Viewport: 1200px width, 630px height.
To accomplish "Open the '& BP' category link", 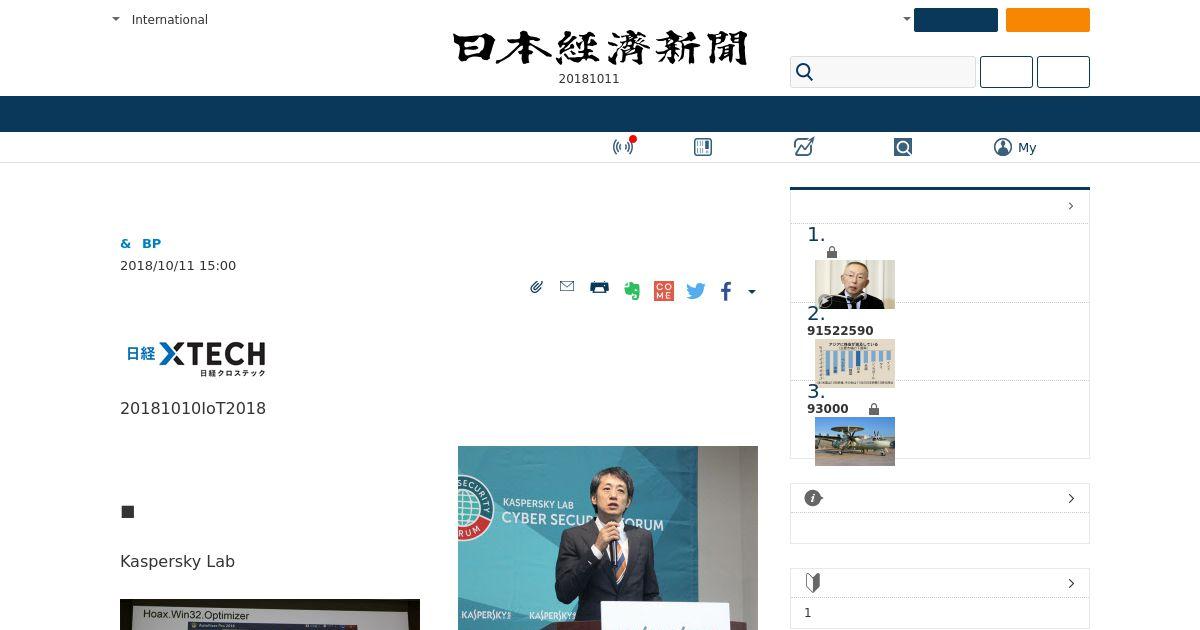I will (140, 243).
